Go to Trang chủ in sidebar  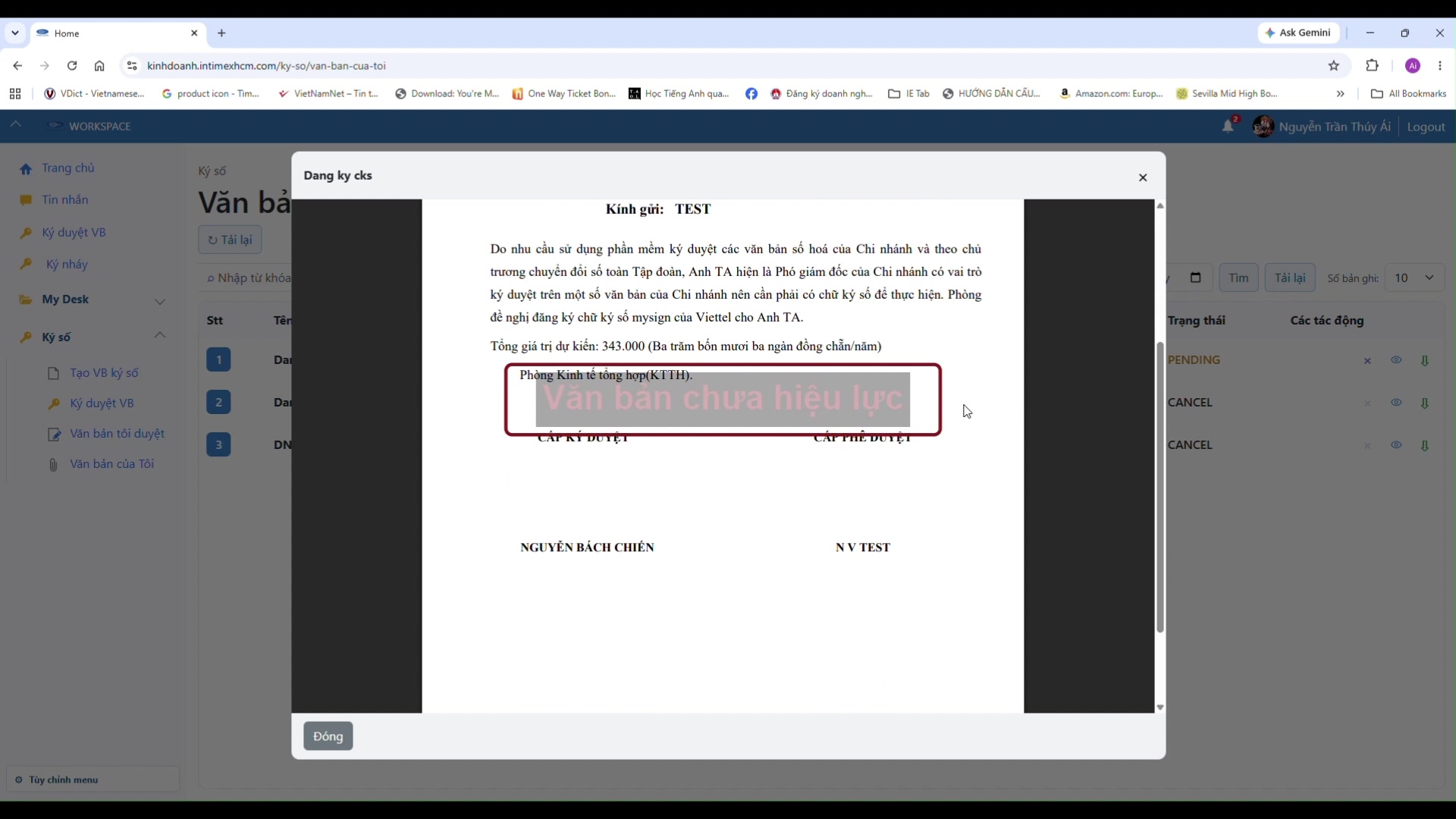click(68, 168)
